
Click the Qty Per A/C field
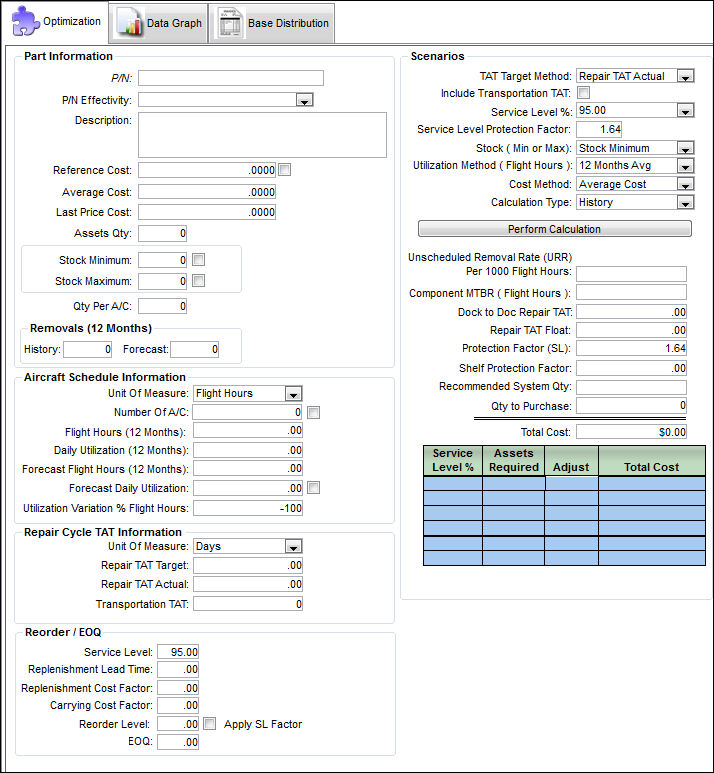click(x=163, y=306)
